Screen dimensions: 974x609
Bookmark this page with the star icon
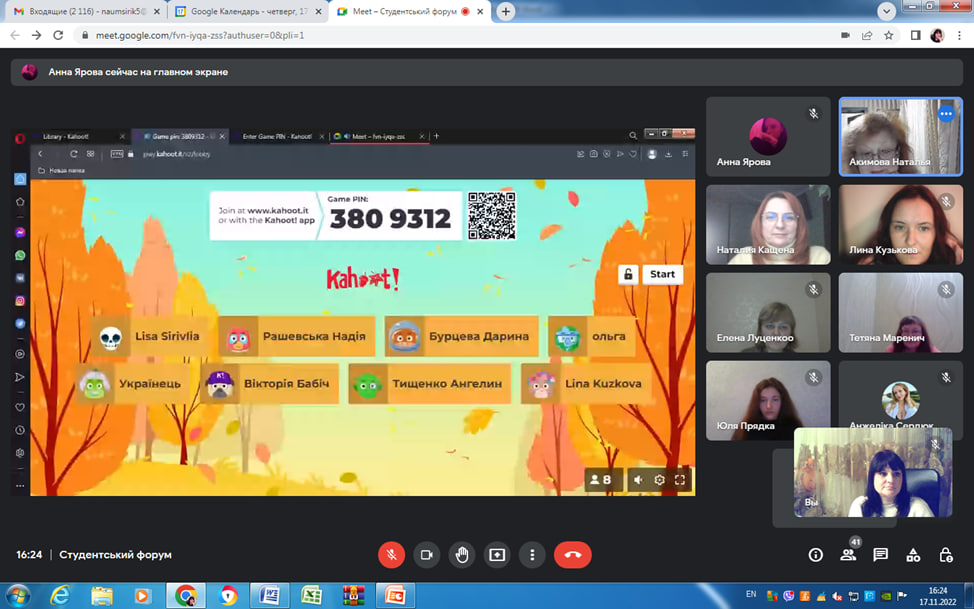click(x=889, y=35)
